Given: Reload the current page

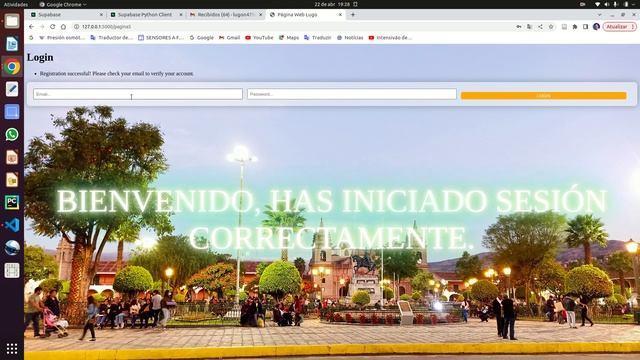Looking at the screenshot, I should (x=53, y=27).
